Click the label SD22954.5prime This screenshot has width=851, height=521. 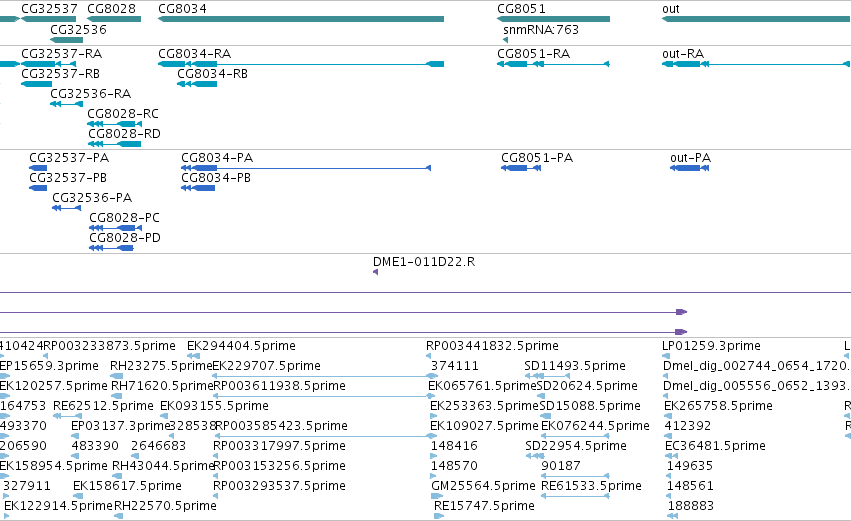[576, 446]
